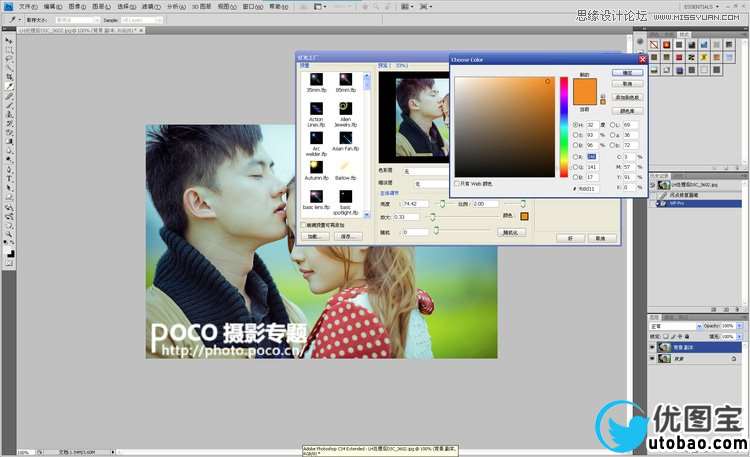The image size is (750, 457).
Task: Click the hex color field showing f68d11
Action: 588,189
